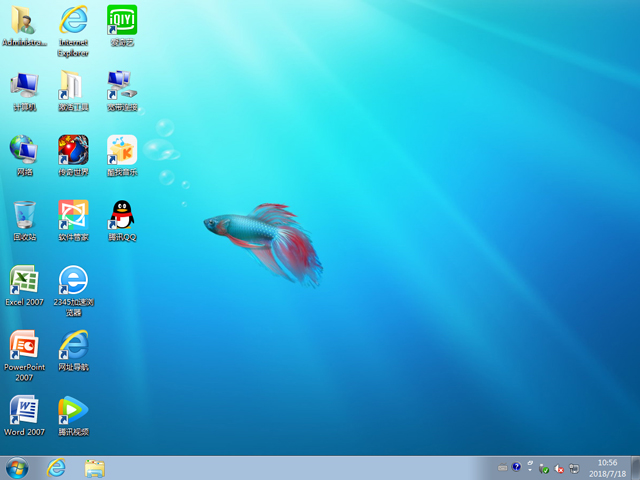
Task: Click the 2345加速浏览器 browser icon
Action: [73, 280]
